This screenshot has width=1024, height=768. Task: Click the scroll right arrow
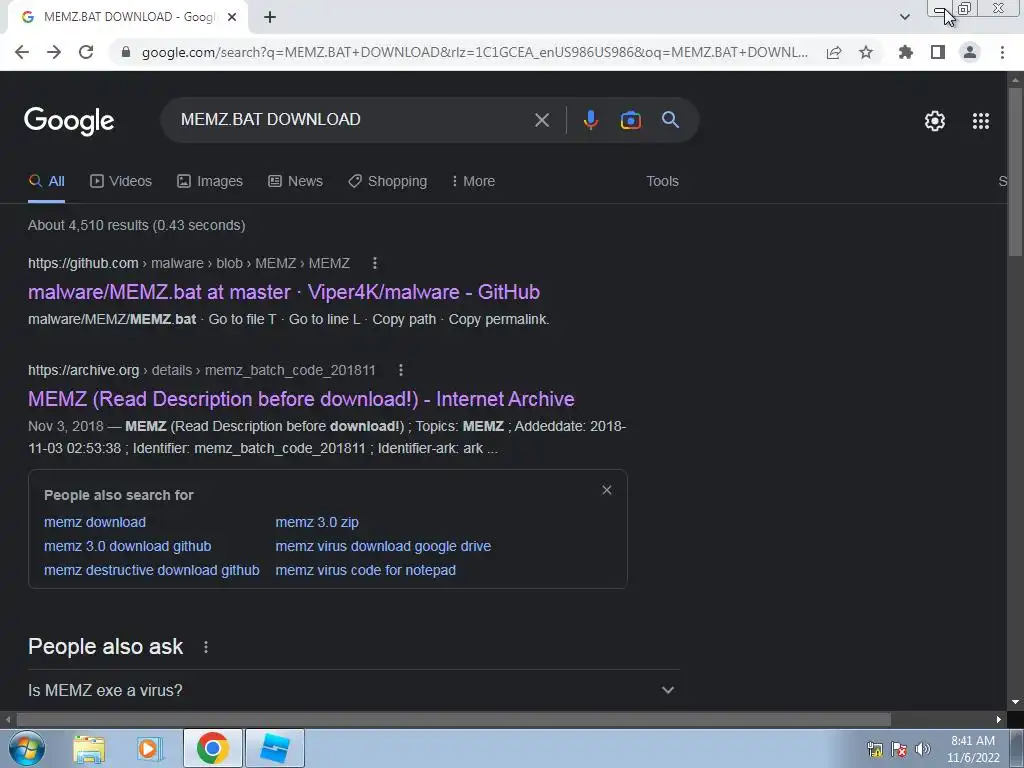(x=999, y=720)
